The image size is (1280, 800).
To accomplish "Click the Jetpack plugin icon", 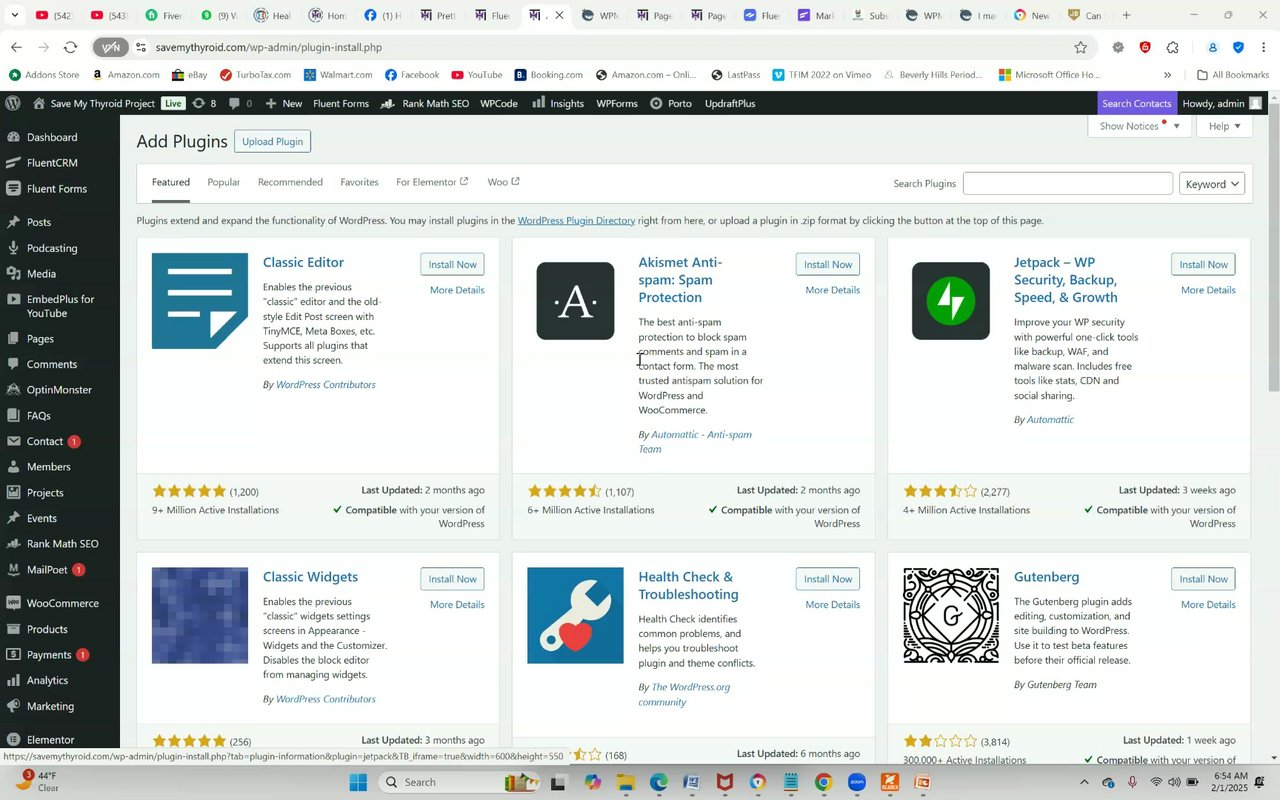I will (x=950, y=301).
